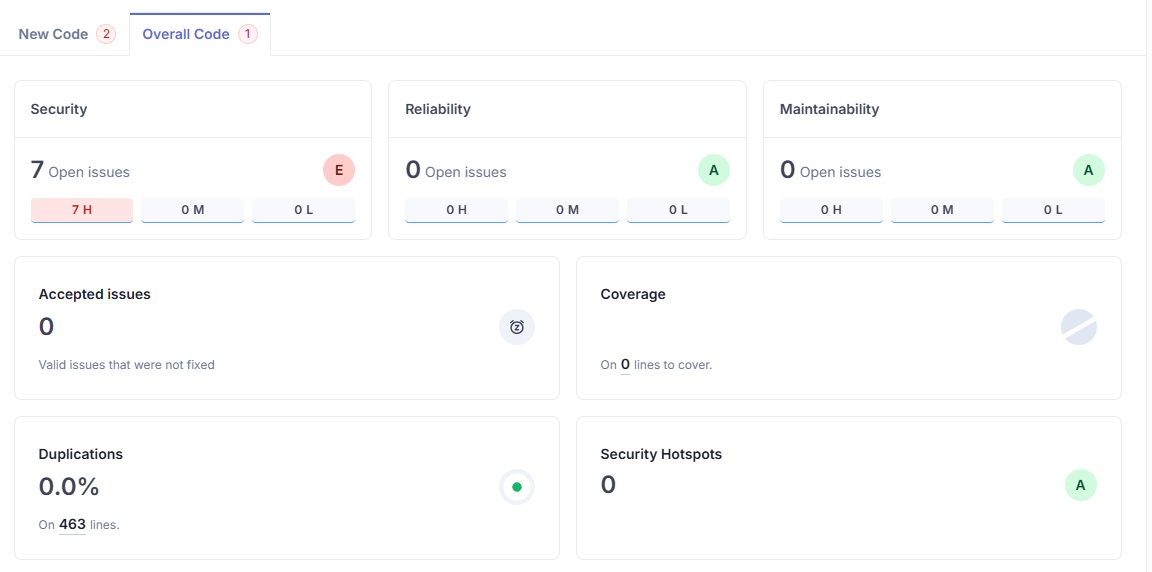Filter Security by 0 M severity

pos(192,210)
